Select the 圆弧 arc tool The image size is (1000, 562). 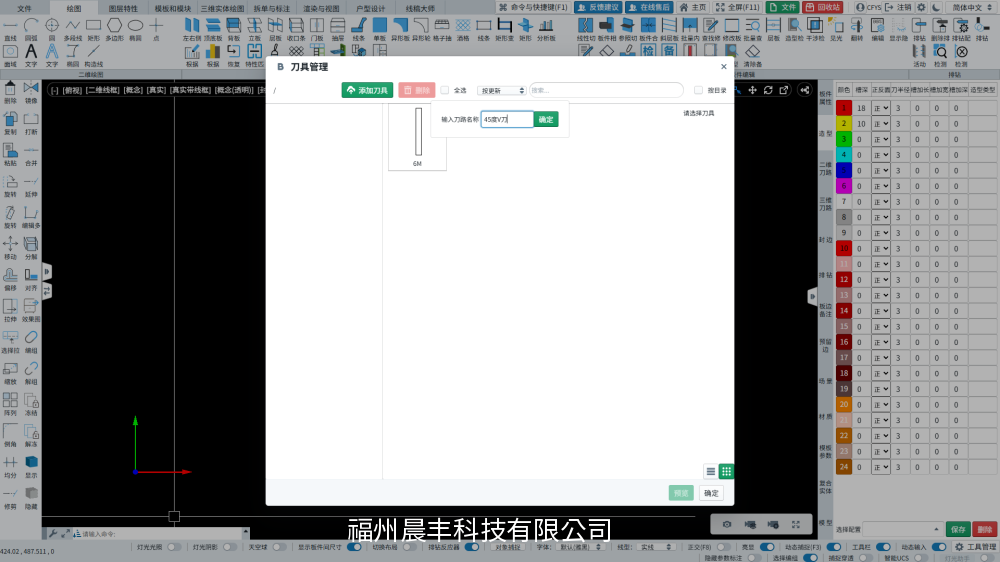(31, 29)
